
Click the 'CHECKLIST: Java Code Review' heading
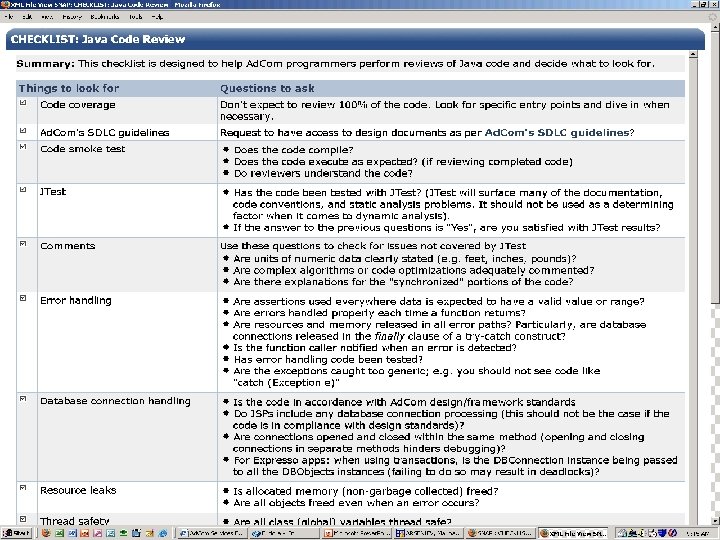point(98,39)
